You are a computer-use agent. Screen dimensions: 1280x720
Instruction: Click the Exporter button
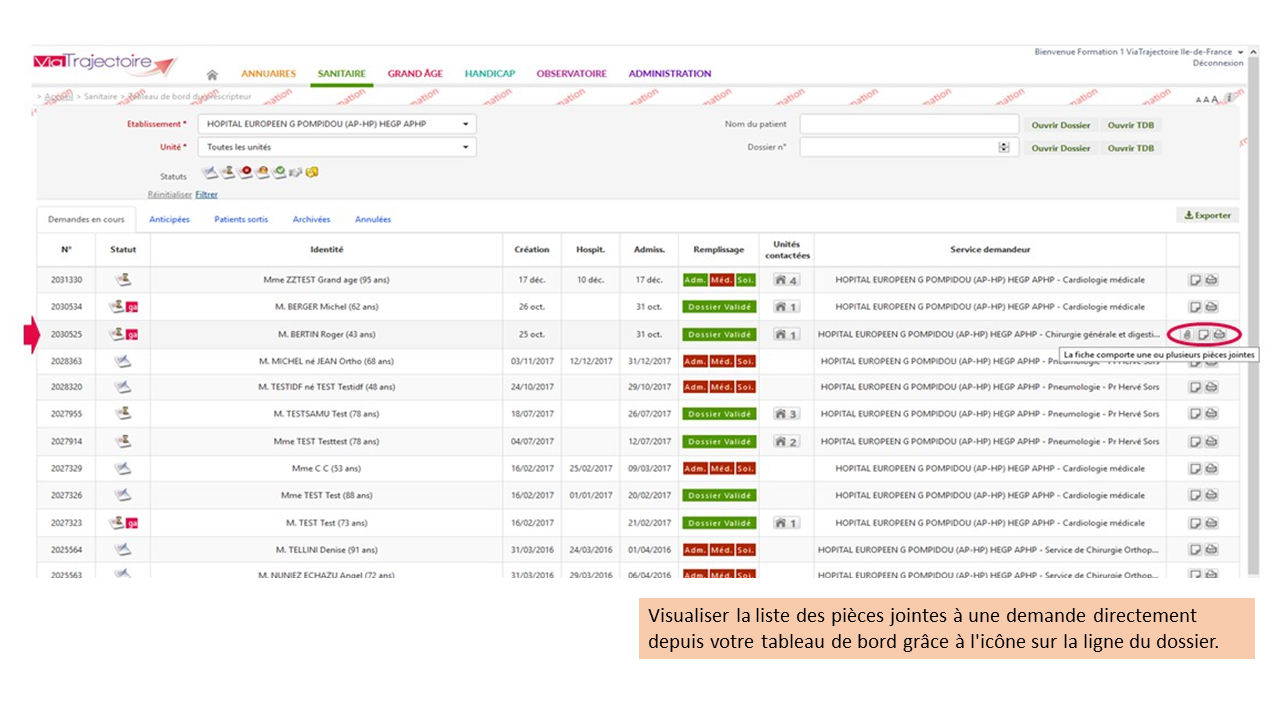(1207, 215)
